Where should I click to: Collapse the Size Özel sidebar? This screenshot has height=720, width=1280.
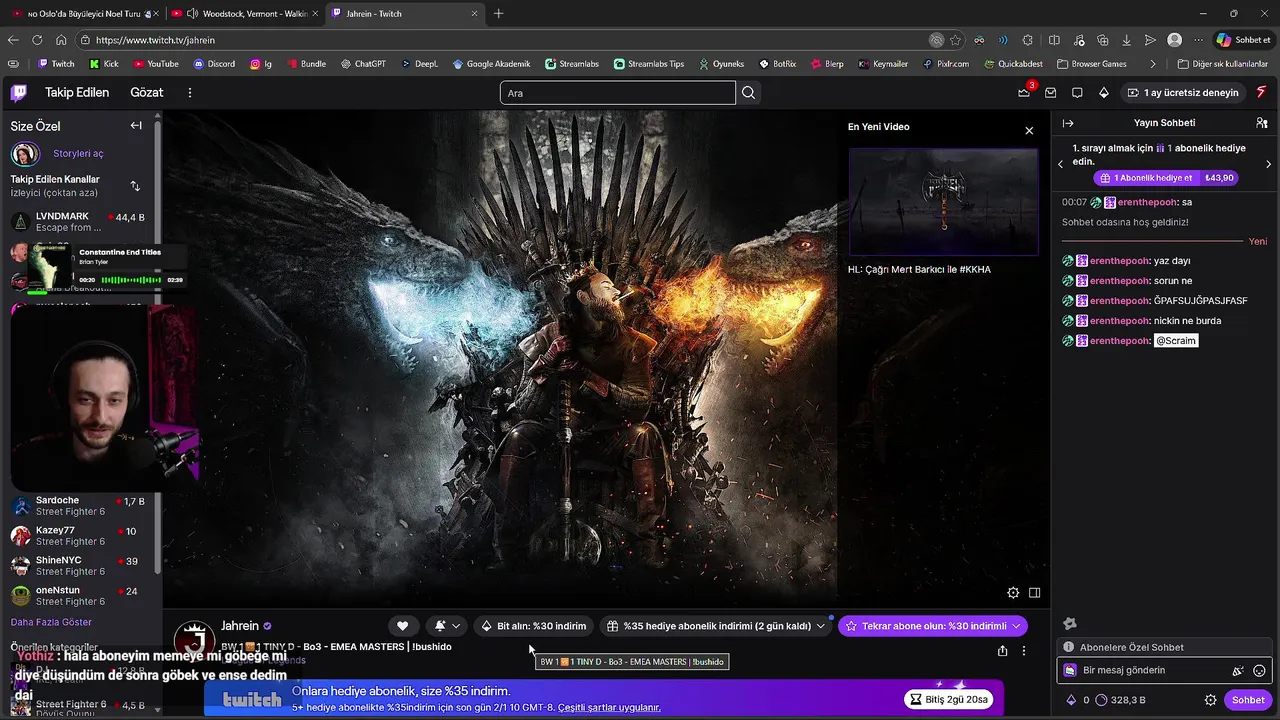pyautogui.click(x=136, y=126)
